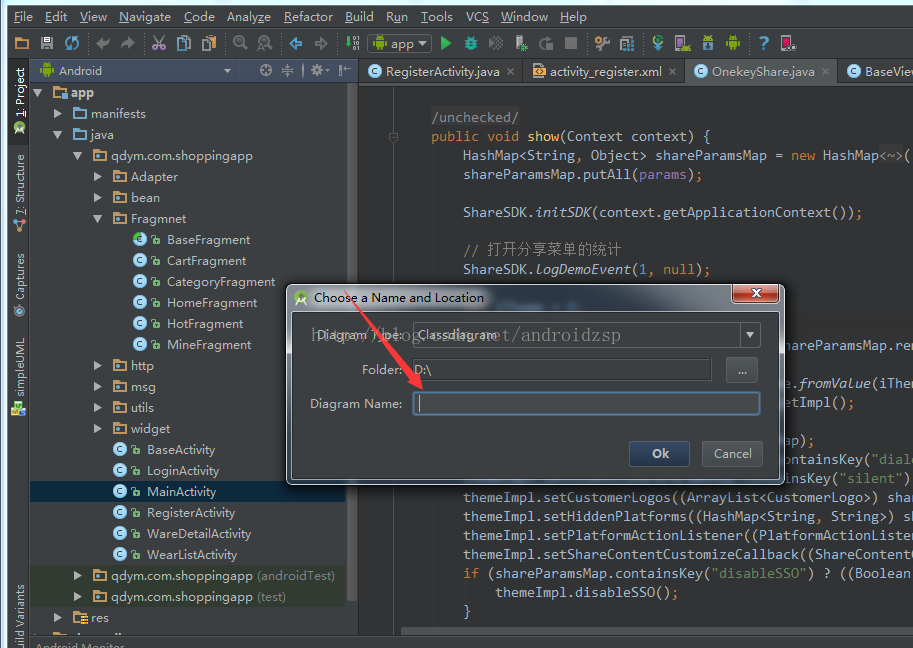Open the Captures side tool window
The width and height of the screenshot is (913, 648).
[x=19, y=285]
